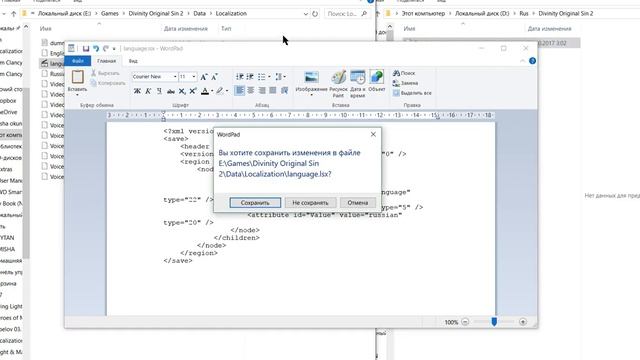Click the Изображение insert picture icon
The image size is (640, 360).
click(311, 77)
